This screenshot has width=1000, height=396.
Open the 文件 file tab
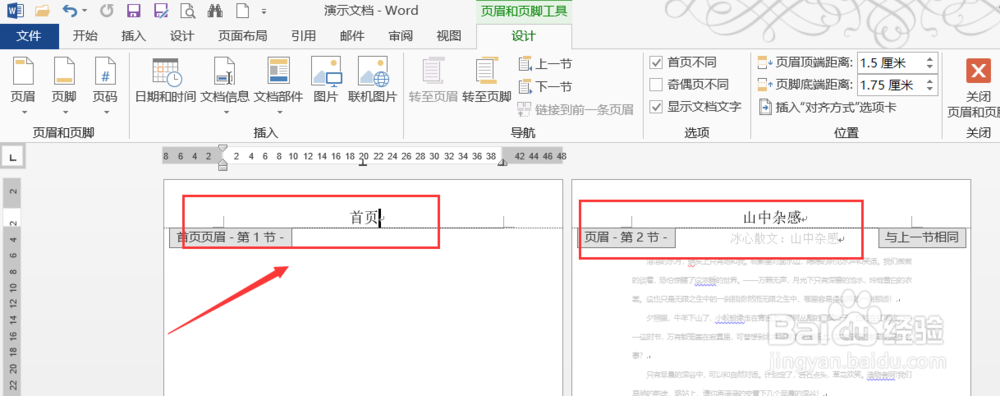(29, 36)
